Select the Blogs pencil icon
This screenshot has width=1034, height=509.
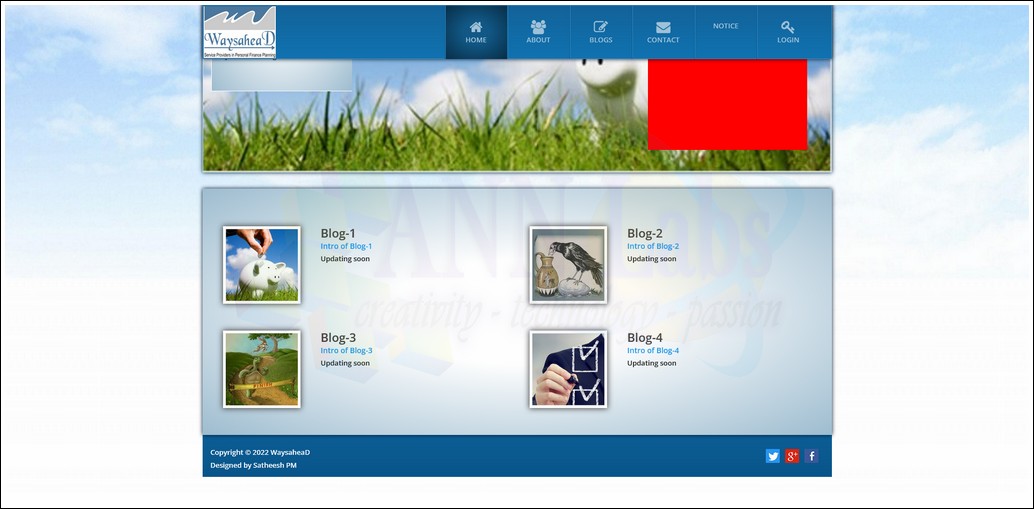(601, 27)
